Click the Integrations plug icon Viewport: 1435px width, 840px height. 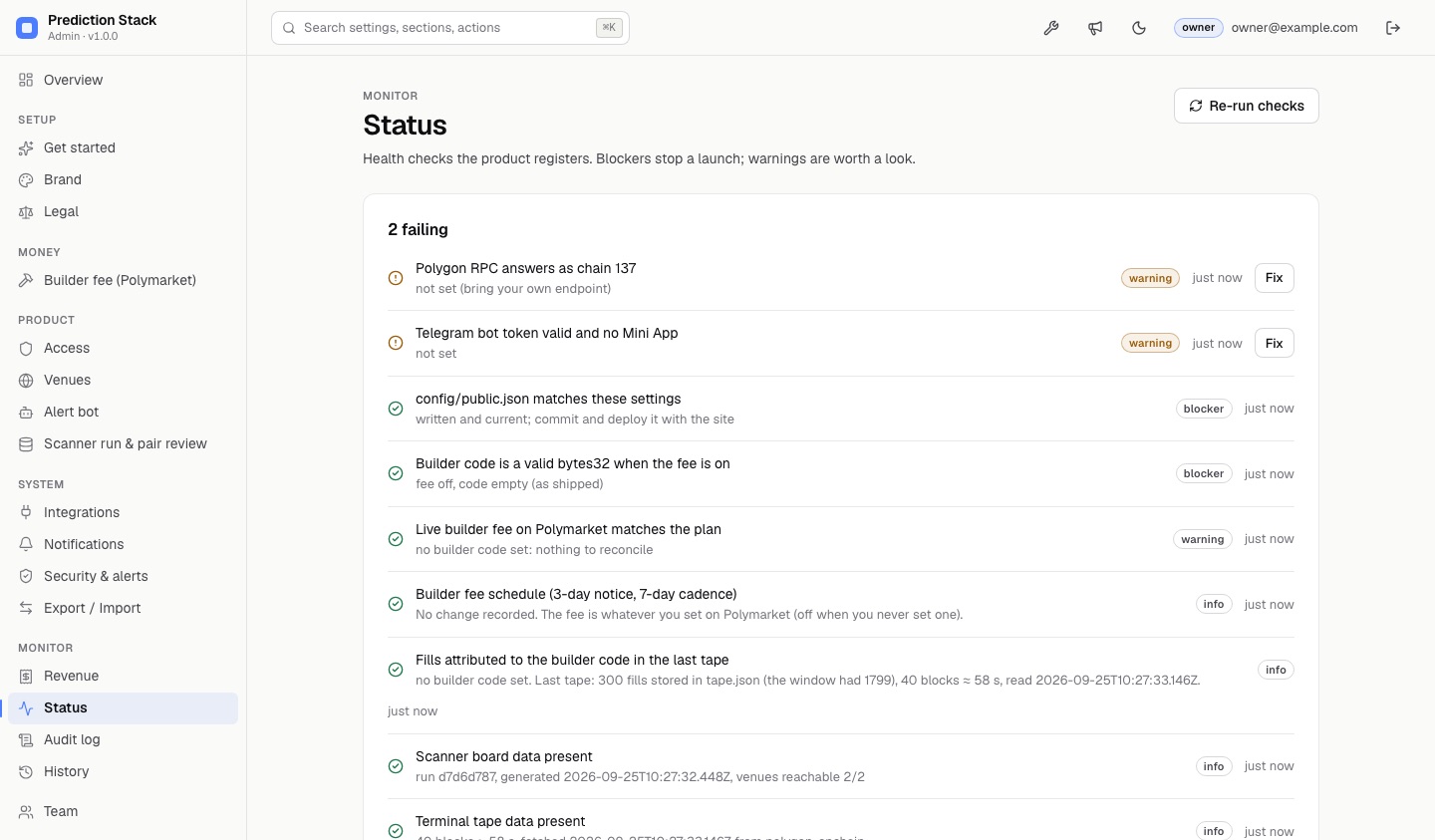26,512
